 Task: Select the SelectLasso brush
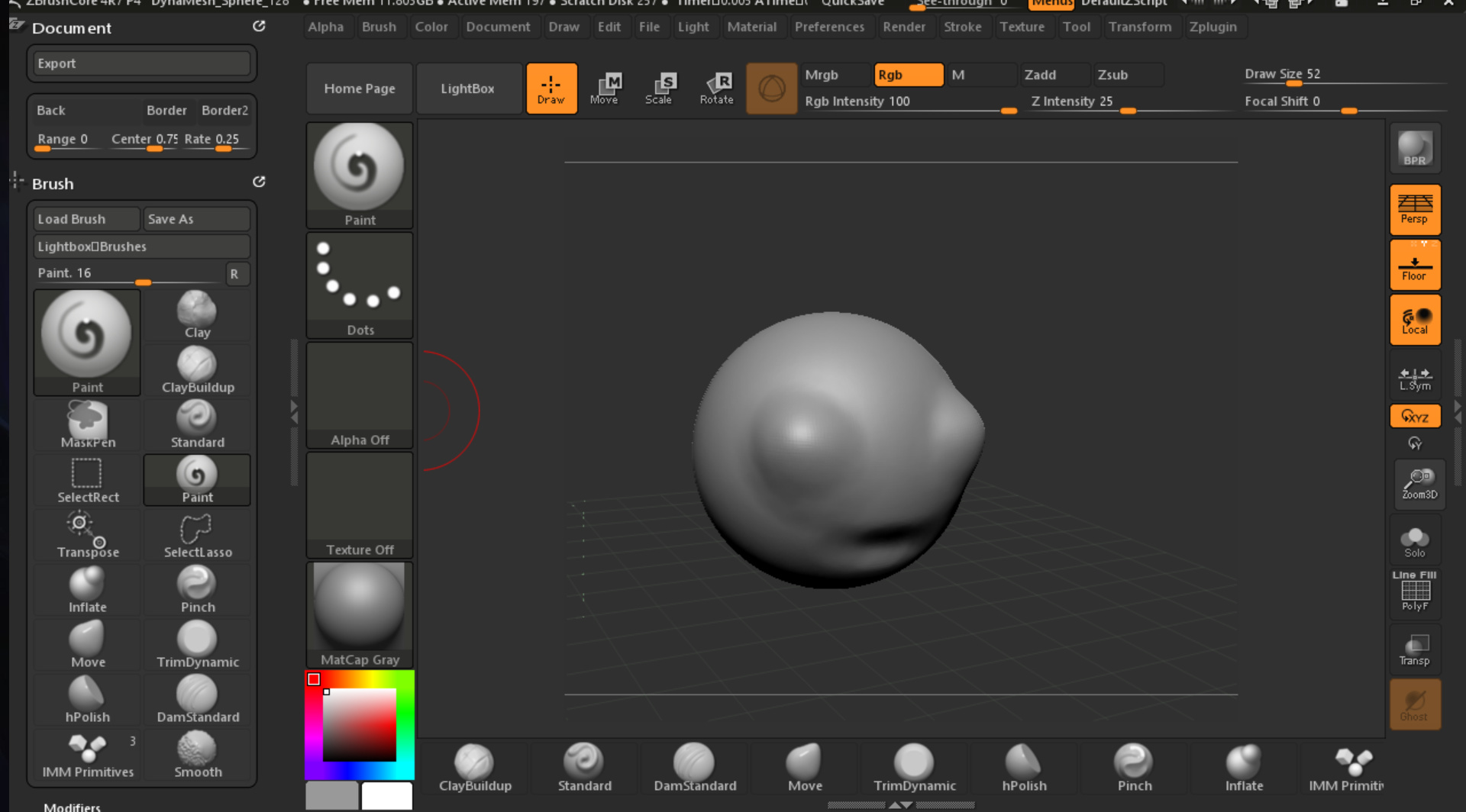click(x=197, y=536)
